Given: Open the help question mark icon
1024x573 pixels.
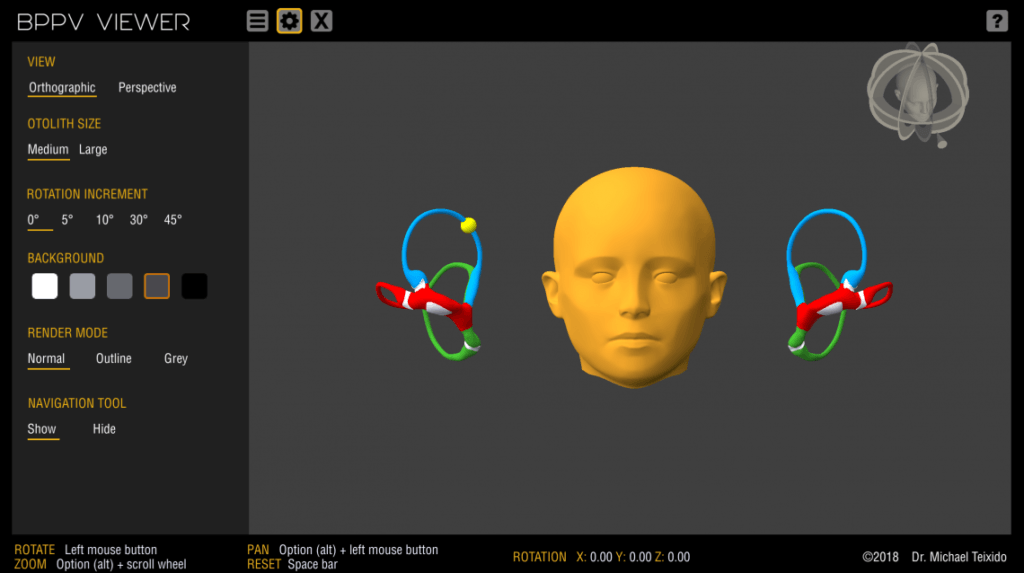Looking at the screenshot, I should click(x=996, y=21).
